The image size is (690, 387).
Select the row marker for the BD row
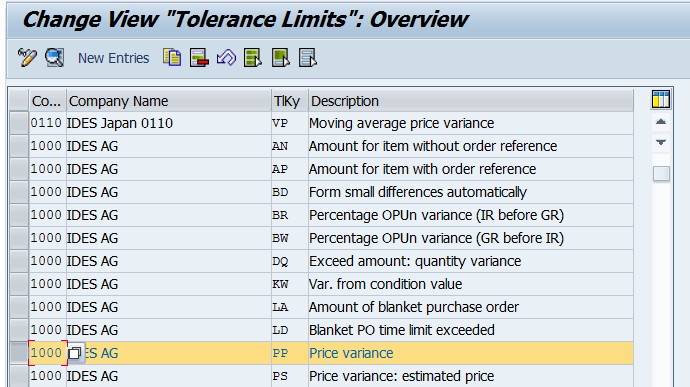point(19,192)
